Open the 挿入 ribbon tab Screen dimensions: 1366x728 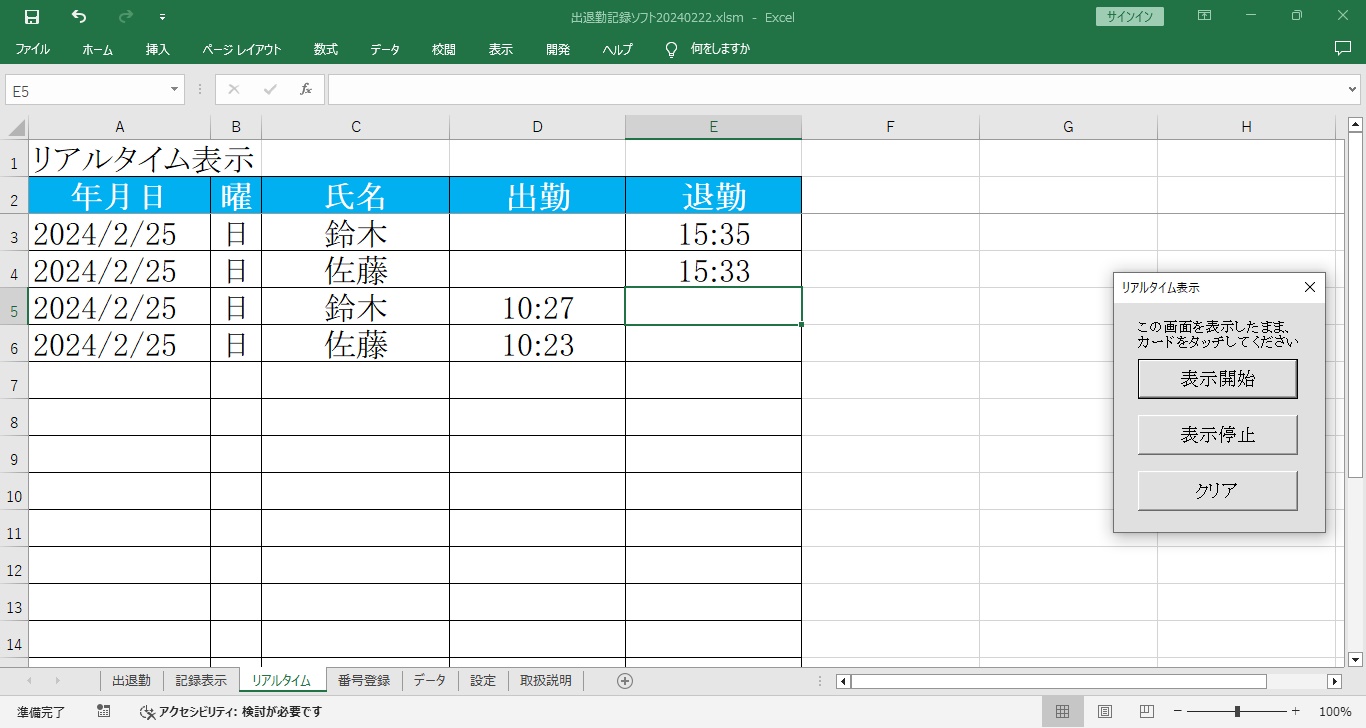[158, 49]
